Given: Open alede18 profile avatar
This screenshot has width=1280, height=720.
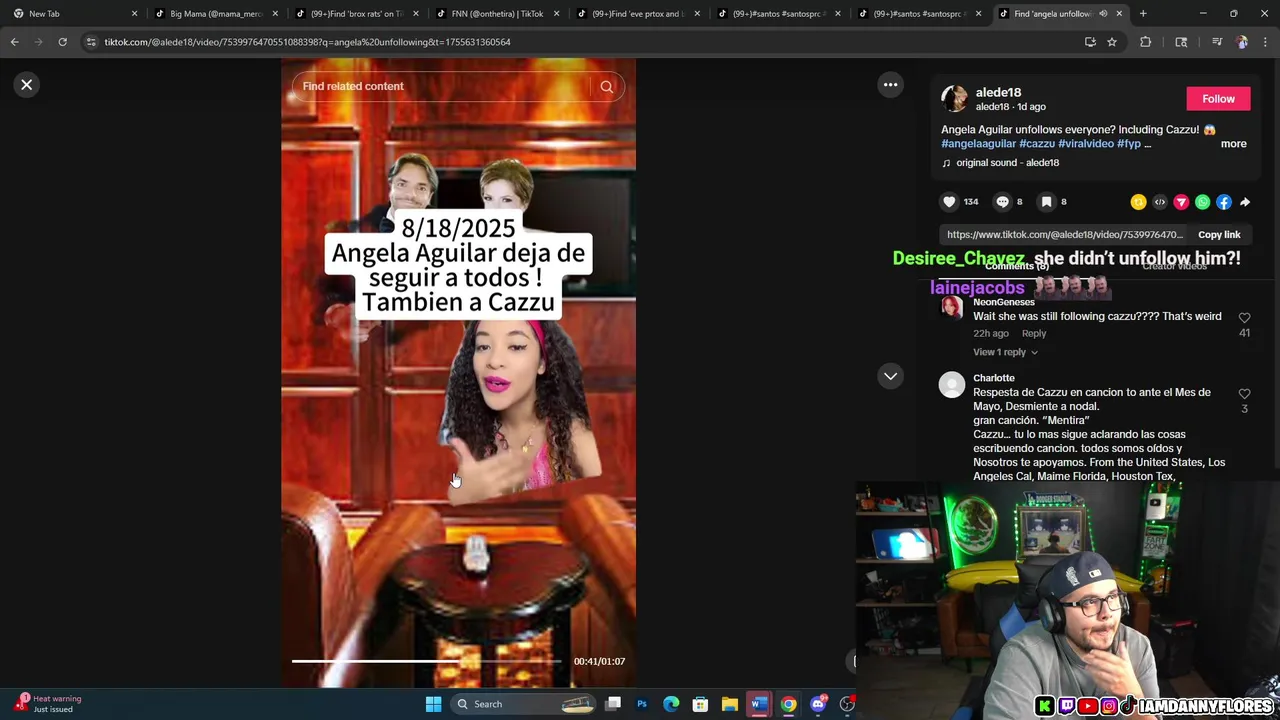Looking at the screenshot, I should point(954,99).
